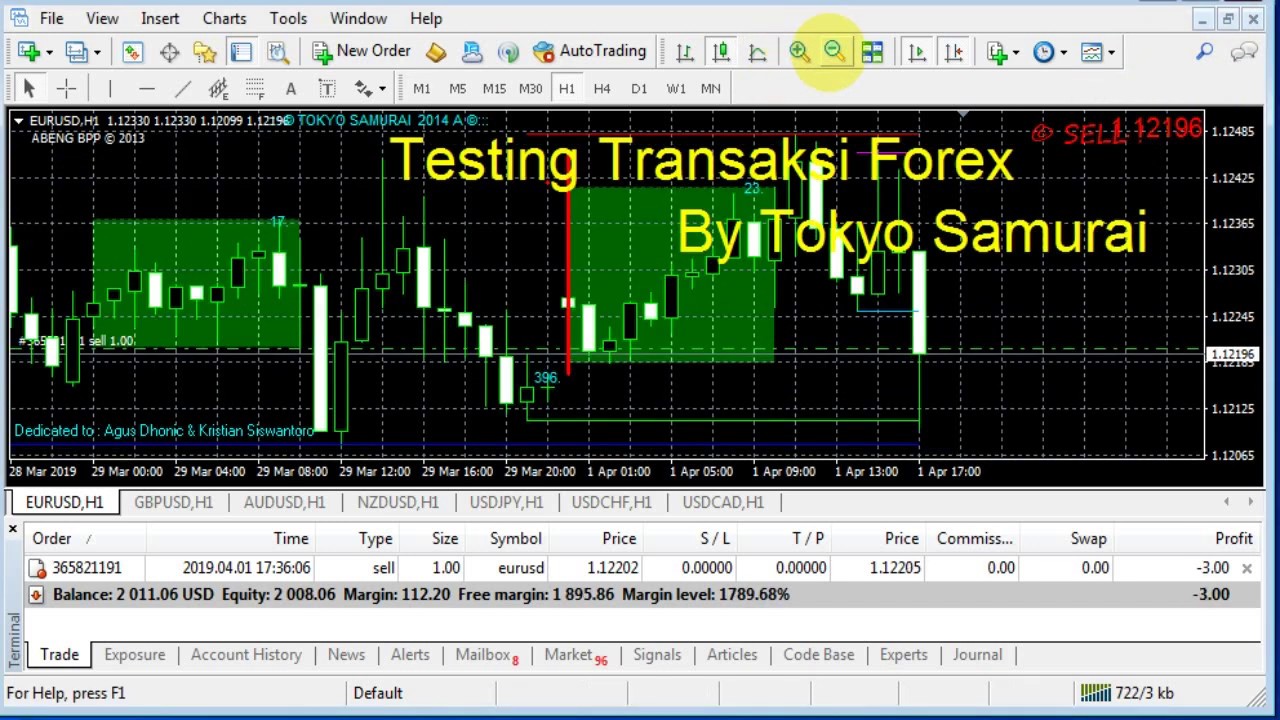Select the cursor arrow tool
The image size is (1280, 720).
point(29,88)
